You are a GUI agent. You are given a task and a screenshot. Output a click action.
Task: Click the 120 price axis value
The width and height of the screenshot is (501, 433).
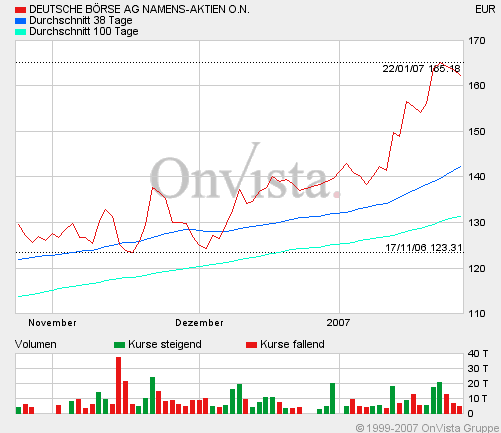(x=477, y=268)
